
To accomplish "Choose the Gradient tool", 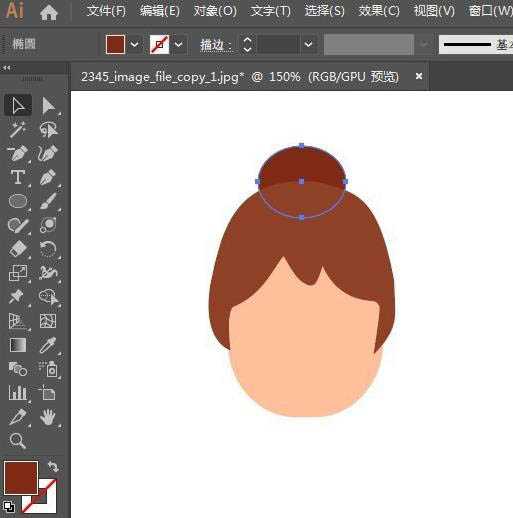I will [18, 345].
